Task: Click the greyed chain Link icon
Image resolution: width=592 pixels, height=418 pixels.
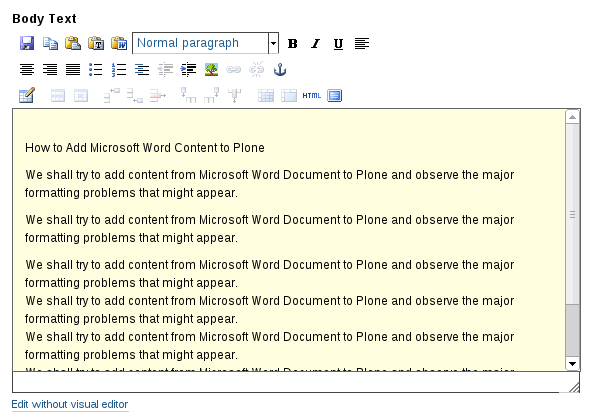Action: (x=234, y=69)
